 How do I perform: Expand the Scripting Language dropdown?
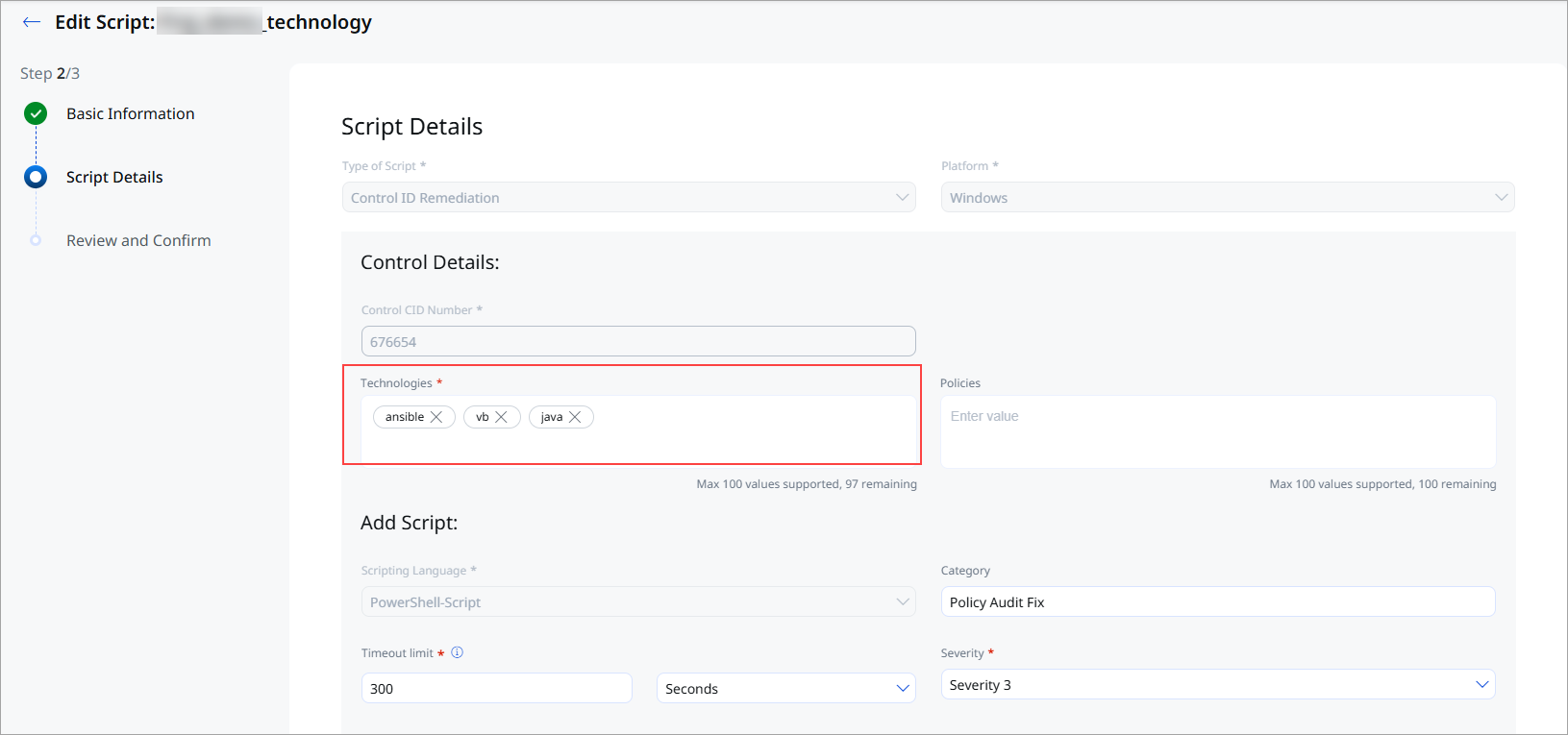(x=638, y=601)
